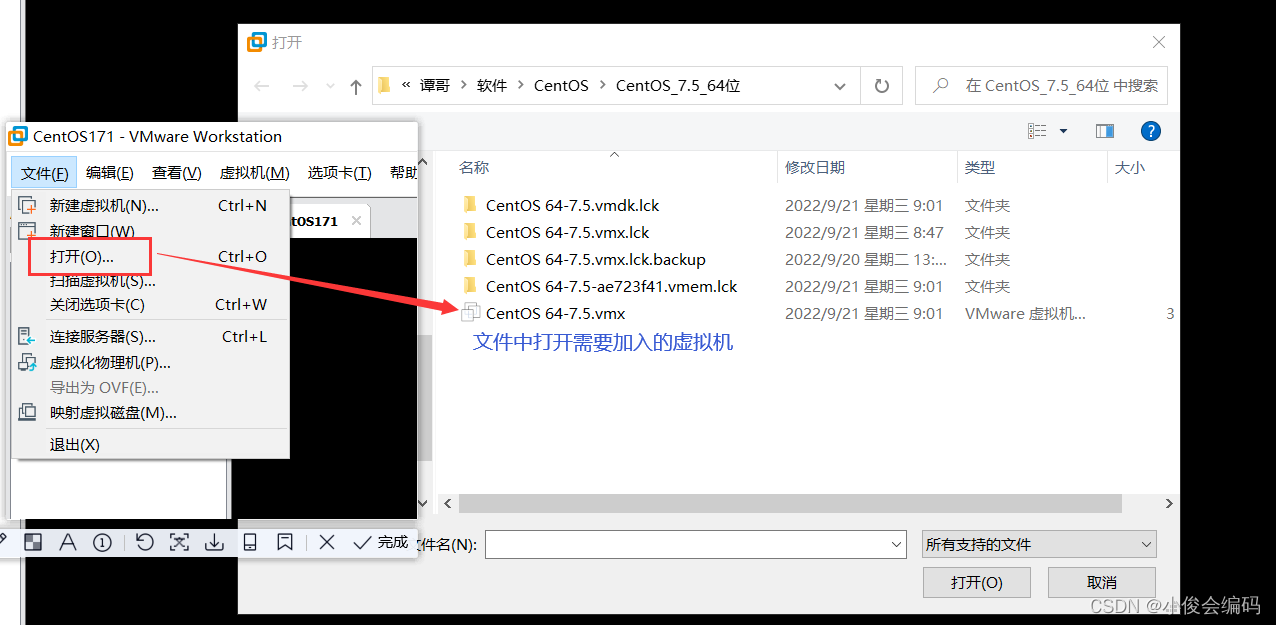Expand chevron after CentOS in path
Image resolution: width=1276 pixels, height=625 pixels.
[602, 86]
